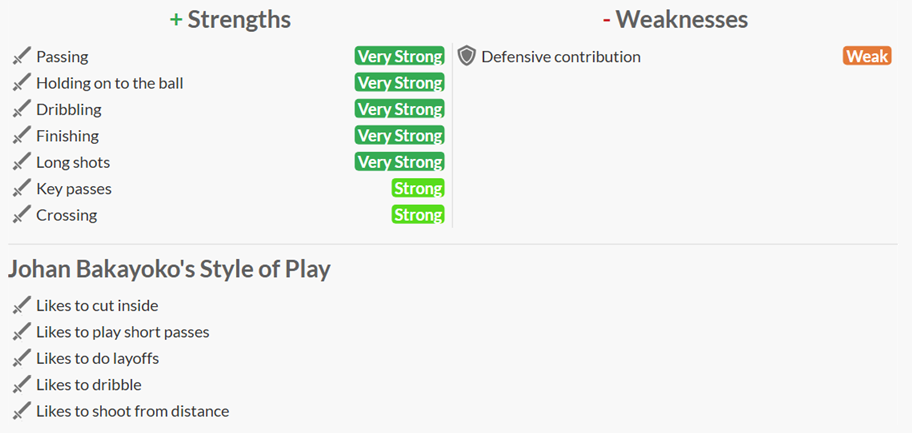Click the shield icon beside Defensive contribution
The image size is (912, 433).
pos(466,57)
